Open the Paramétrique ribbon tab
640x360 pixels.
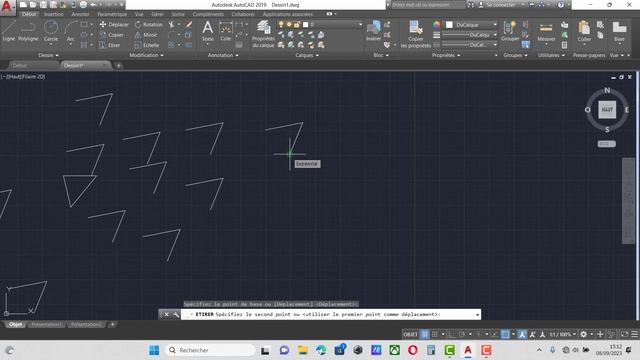pos(112,14)
